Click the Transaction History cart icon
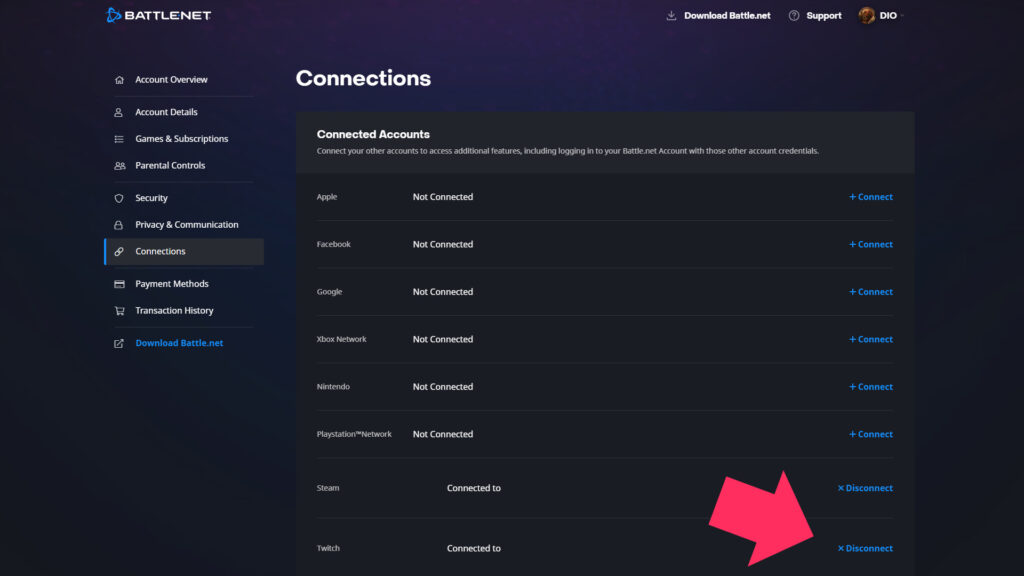The image size is (1024, 576). click(x=119, y=311)
